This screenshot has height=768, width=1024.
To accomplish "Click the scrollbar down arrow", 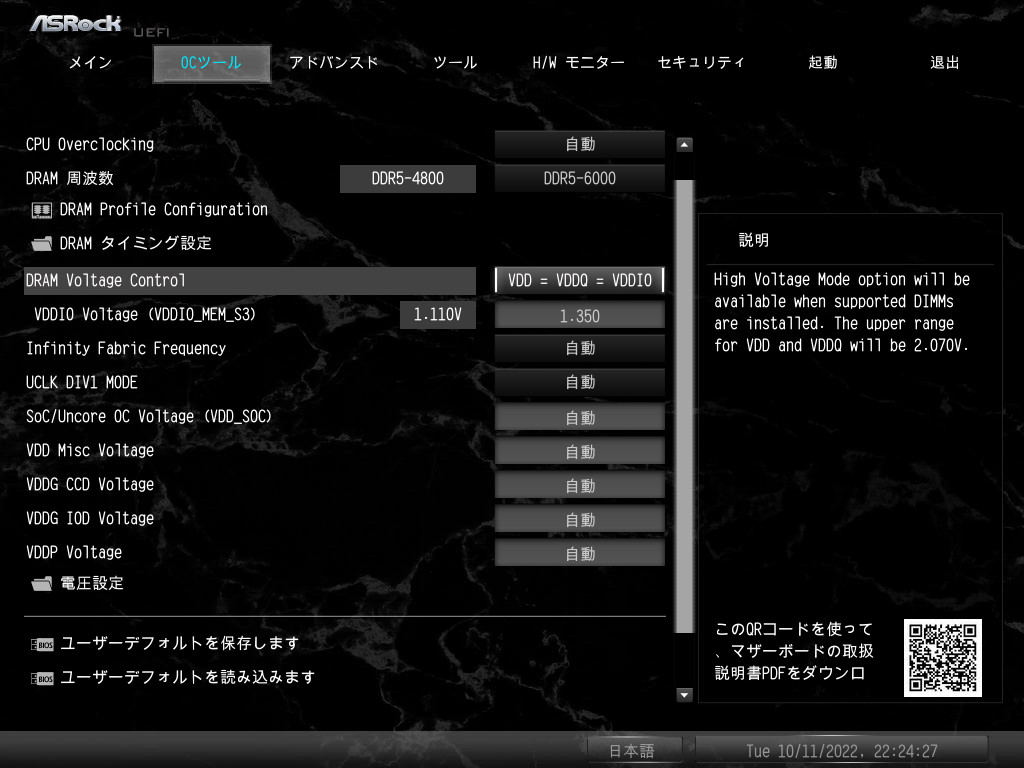I will (x=684, y=694).
